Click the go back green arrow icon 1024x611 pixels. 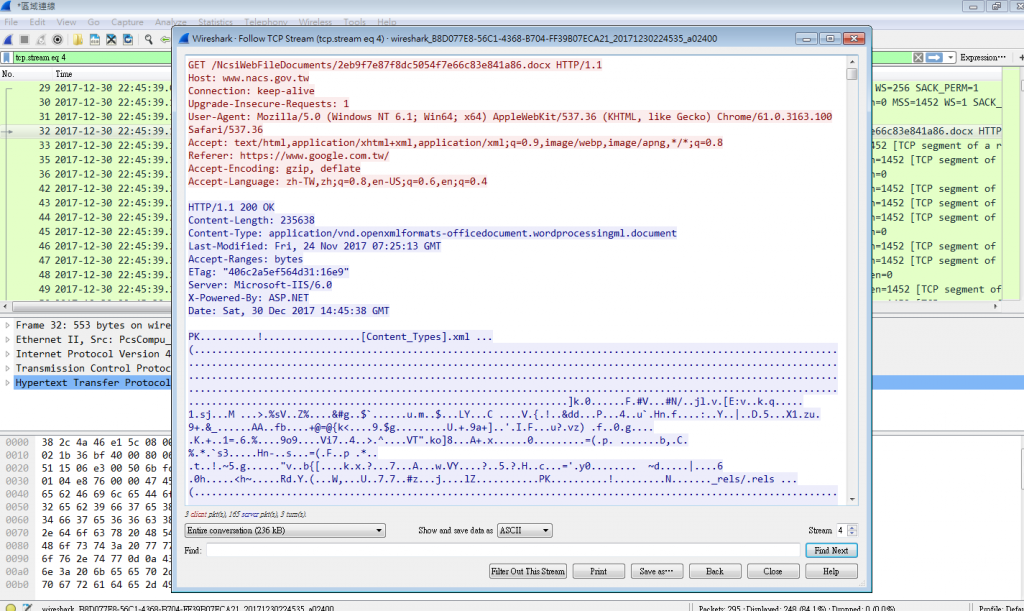[x=165, y=40]
